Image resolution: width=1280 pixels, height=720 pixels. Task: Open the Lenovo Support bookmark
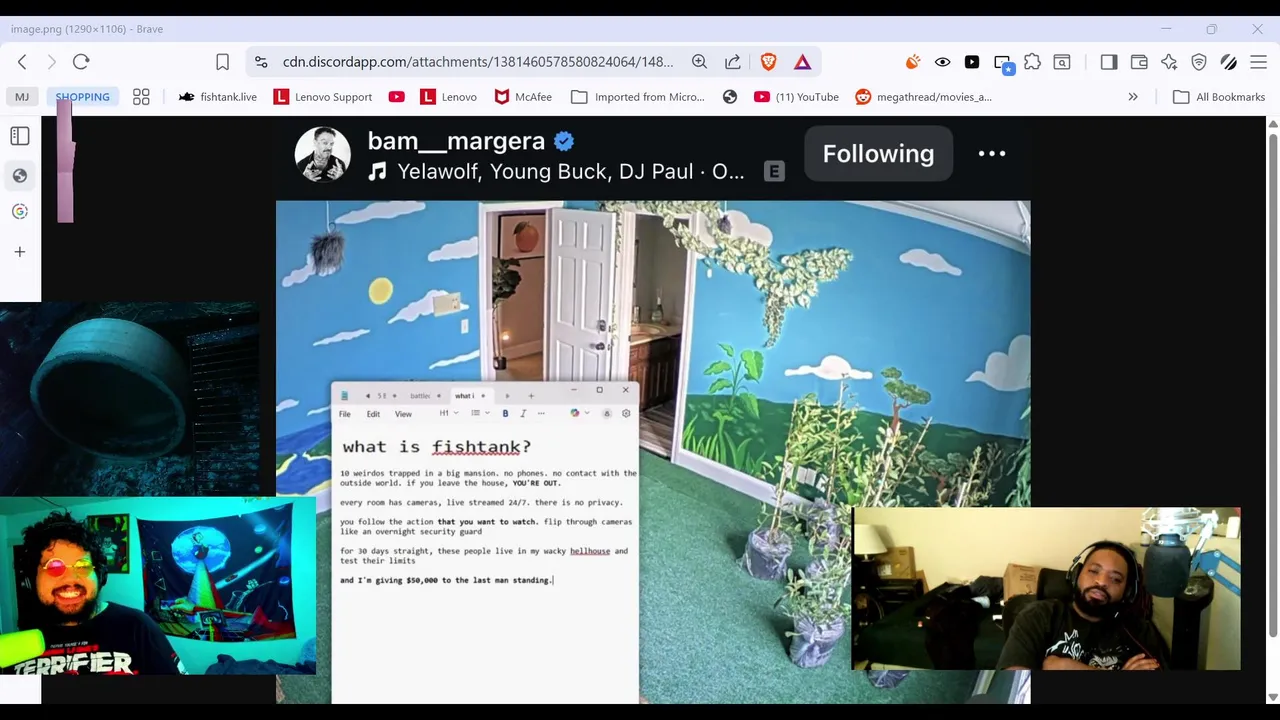323,97
